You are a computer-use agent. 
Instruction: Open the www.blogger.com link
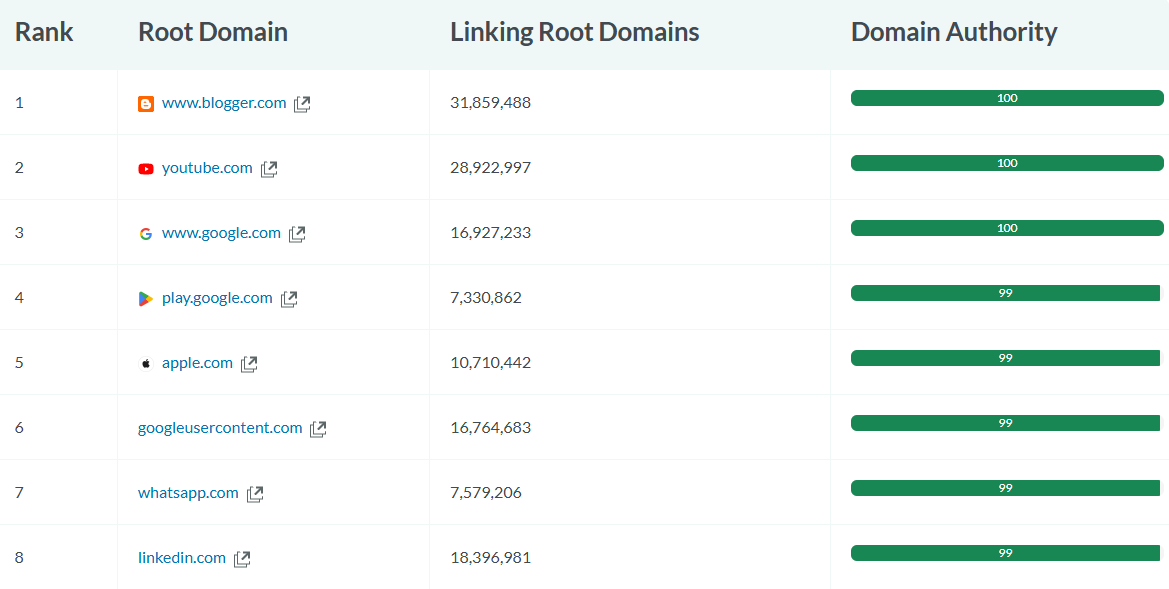click(224, 103)
